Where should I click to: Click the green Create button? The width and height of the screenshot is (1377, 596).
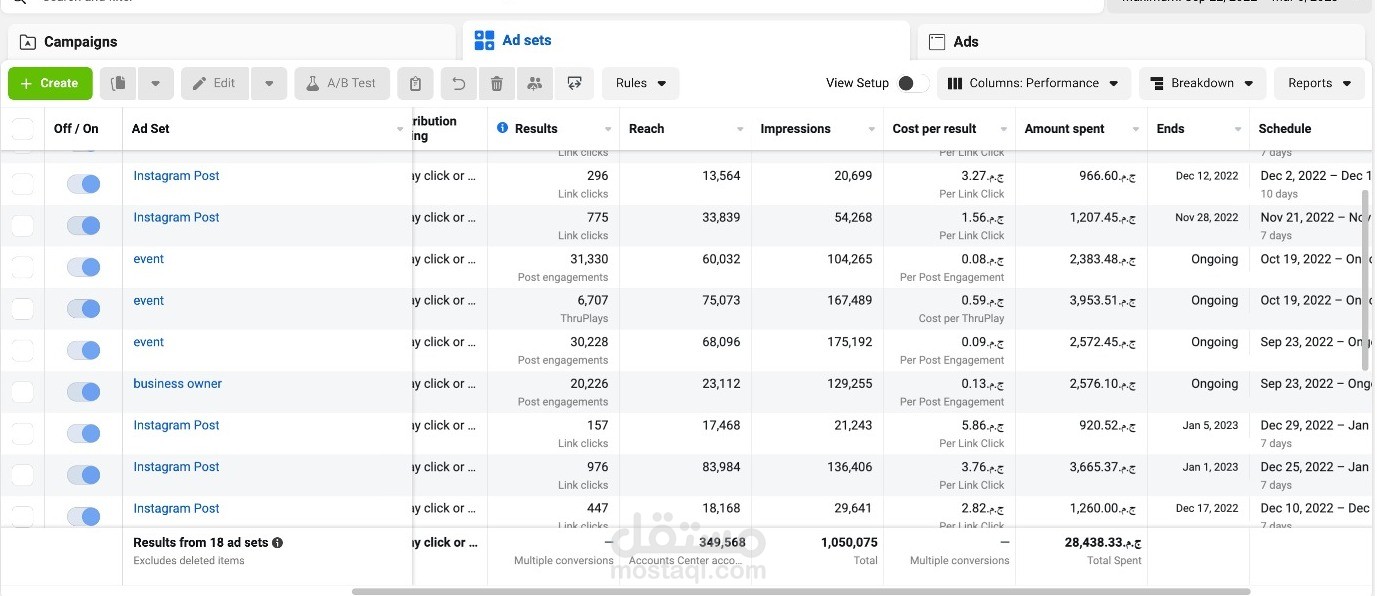click(50, 83)
